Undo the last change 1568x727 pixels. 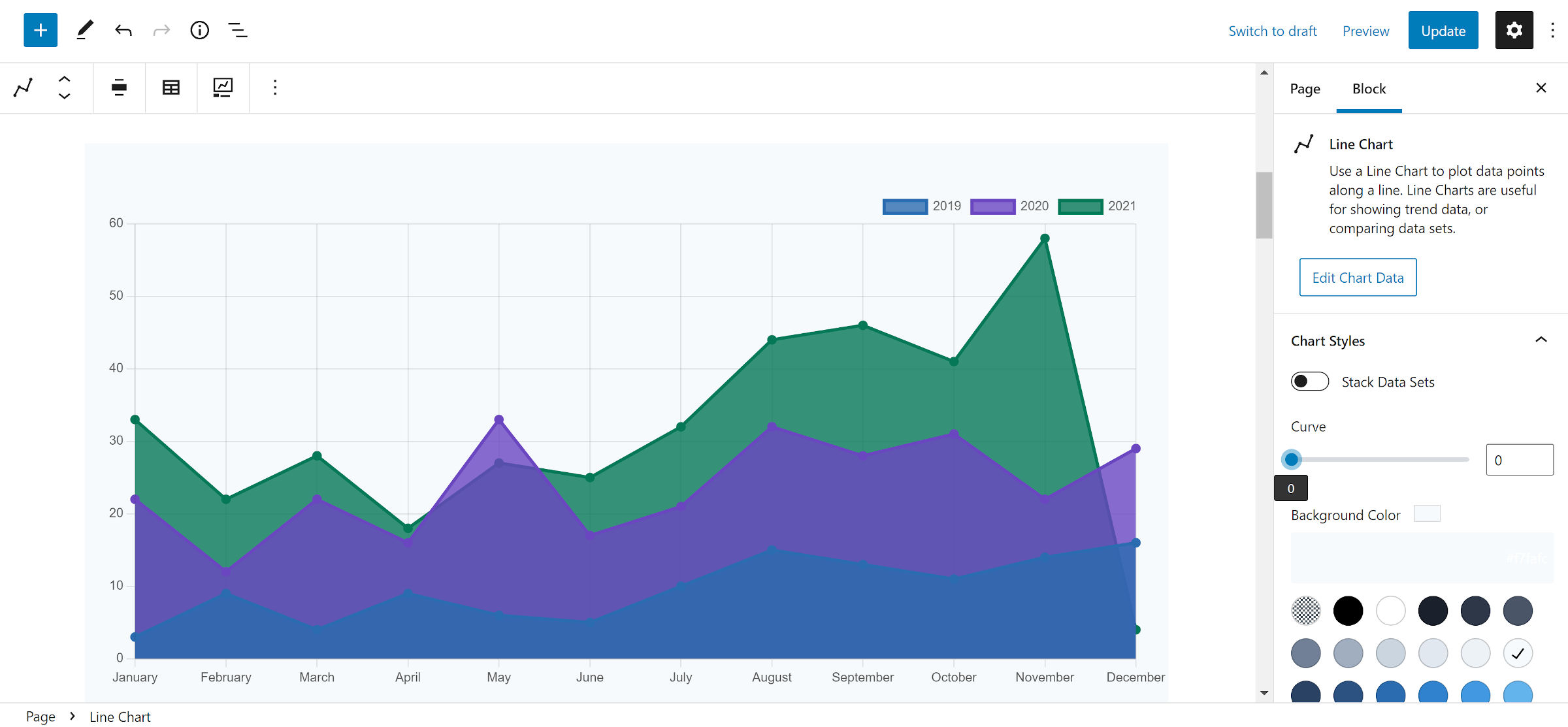(x=123, y=30)
